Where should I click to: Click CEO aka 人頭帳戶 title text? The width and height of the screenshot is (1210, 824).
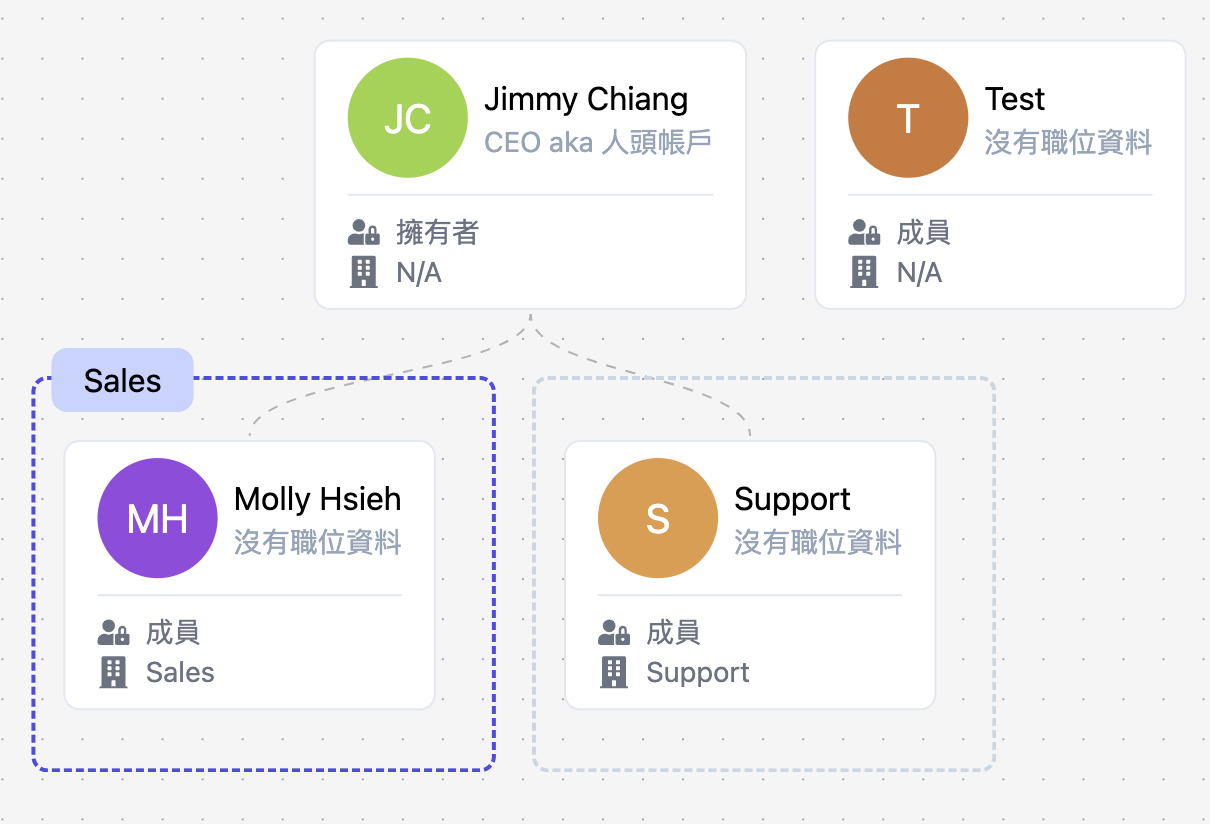click(597, 142)
